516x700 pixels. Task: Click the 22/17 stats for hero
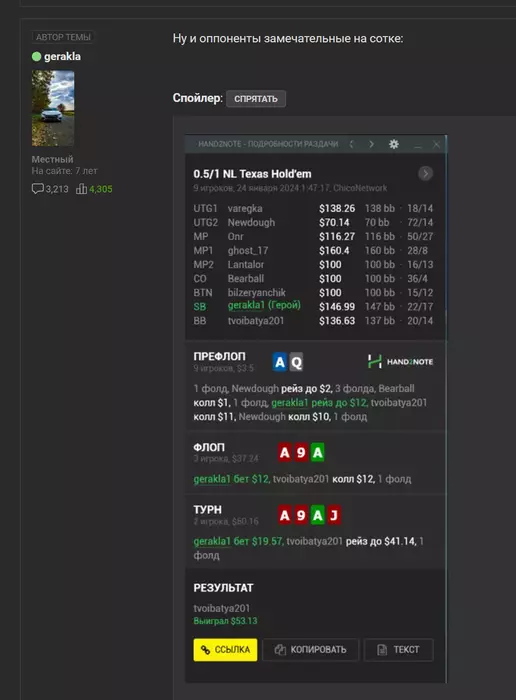coord(420,307)
